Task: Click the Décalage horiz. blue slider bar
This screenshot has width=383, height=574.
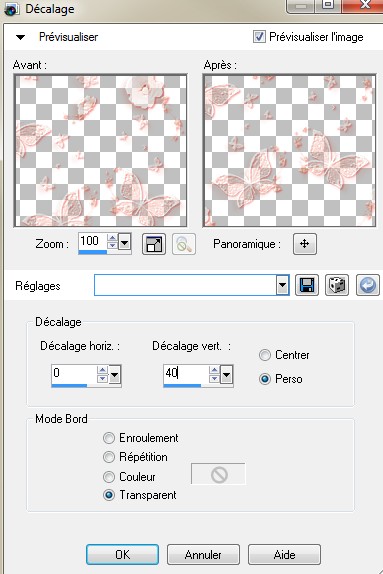Action: 70,385
